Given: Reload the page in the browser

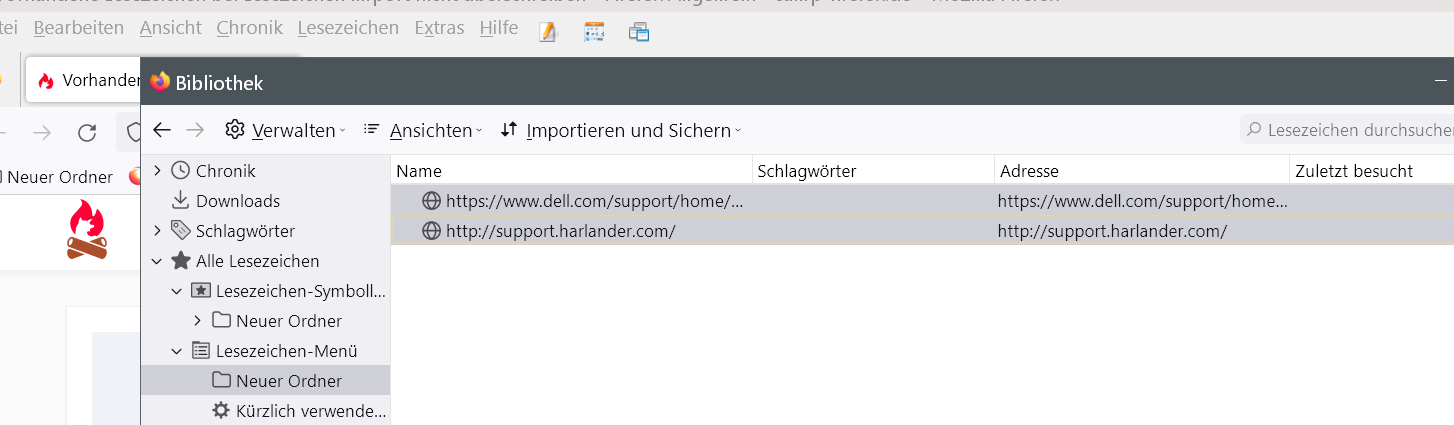Looking at the screenshot, I should [87, 133].
